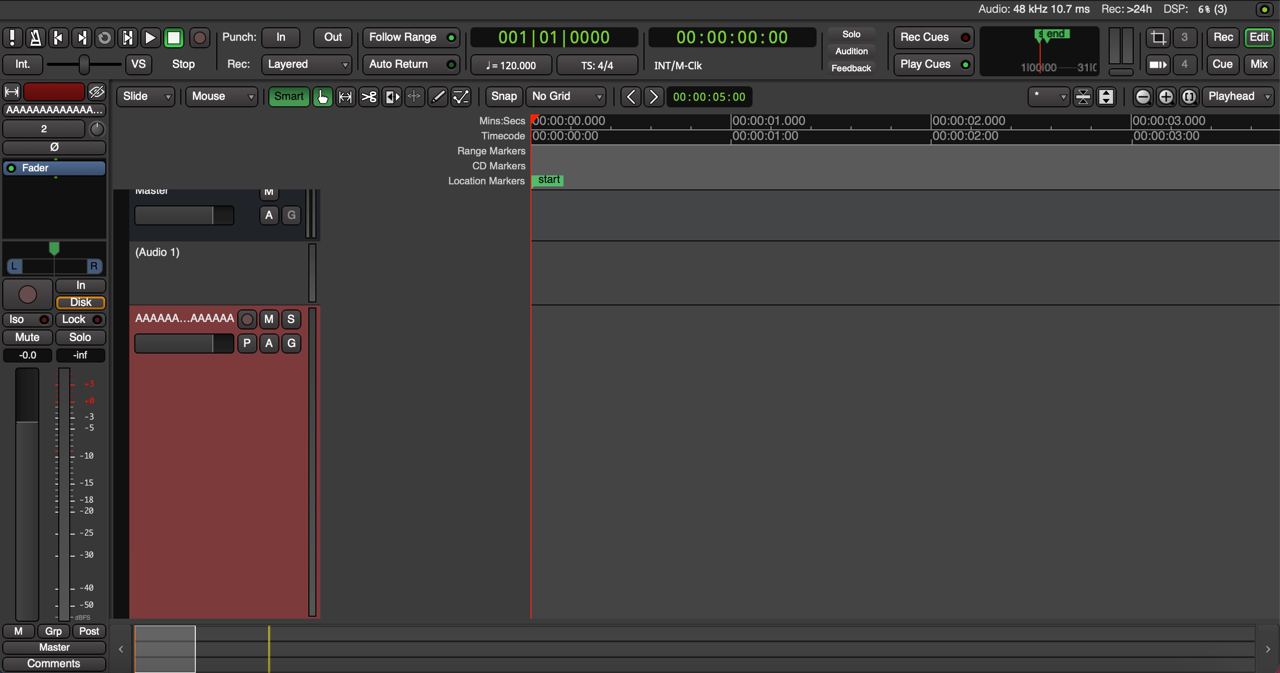The image size is (1280, 673).
Task: Zoom to session button
Action: pyautogui.click(x=1189, y=97)
